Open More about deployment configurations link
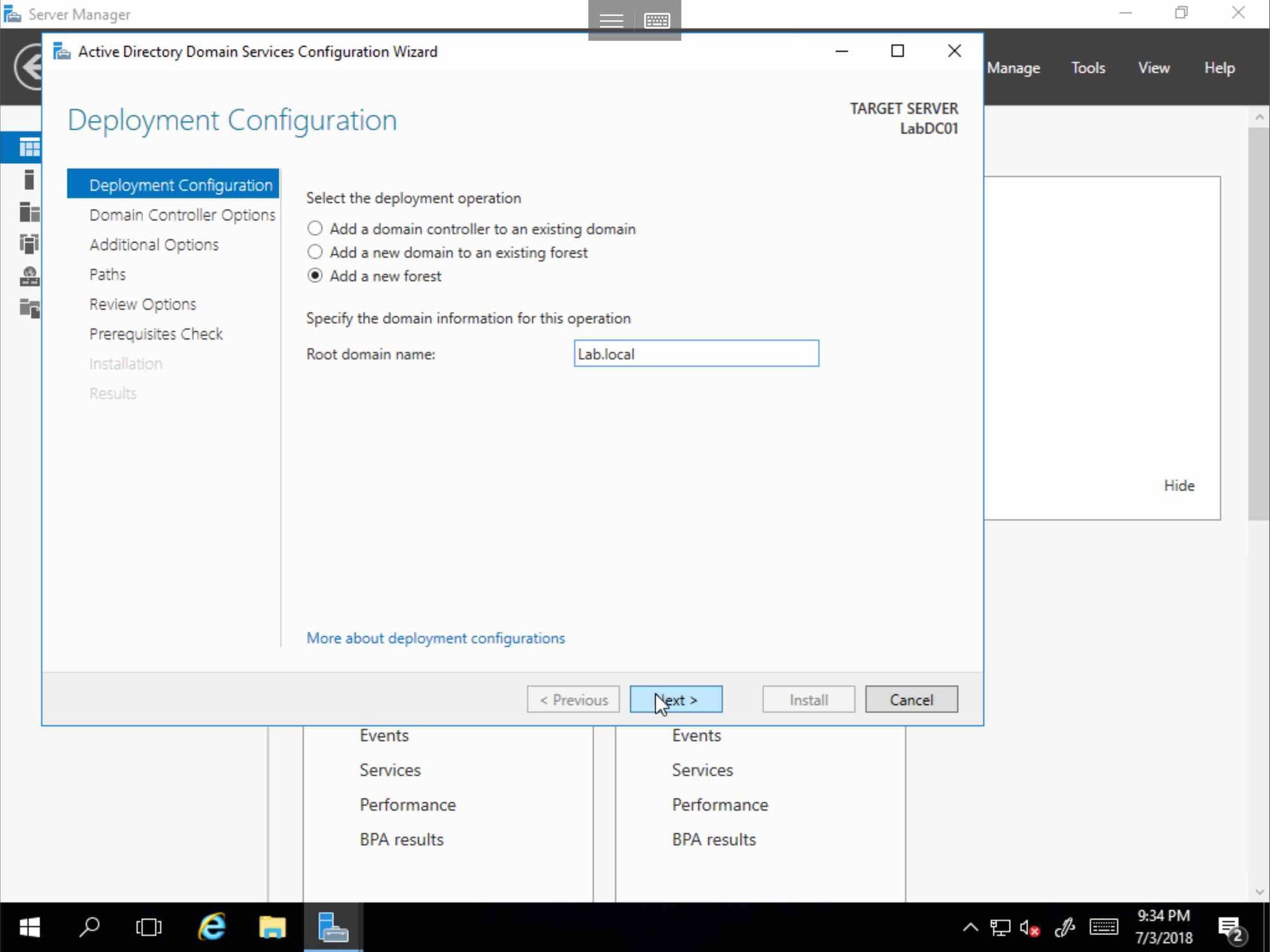Image resolution: width=1270 pixels, height=952 pixels. [x=436, y=638]
